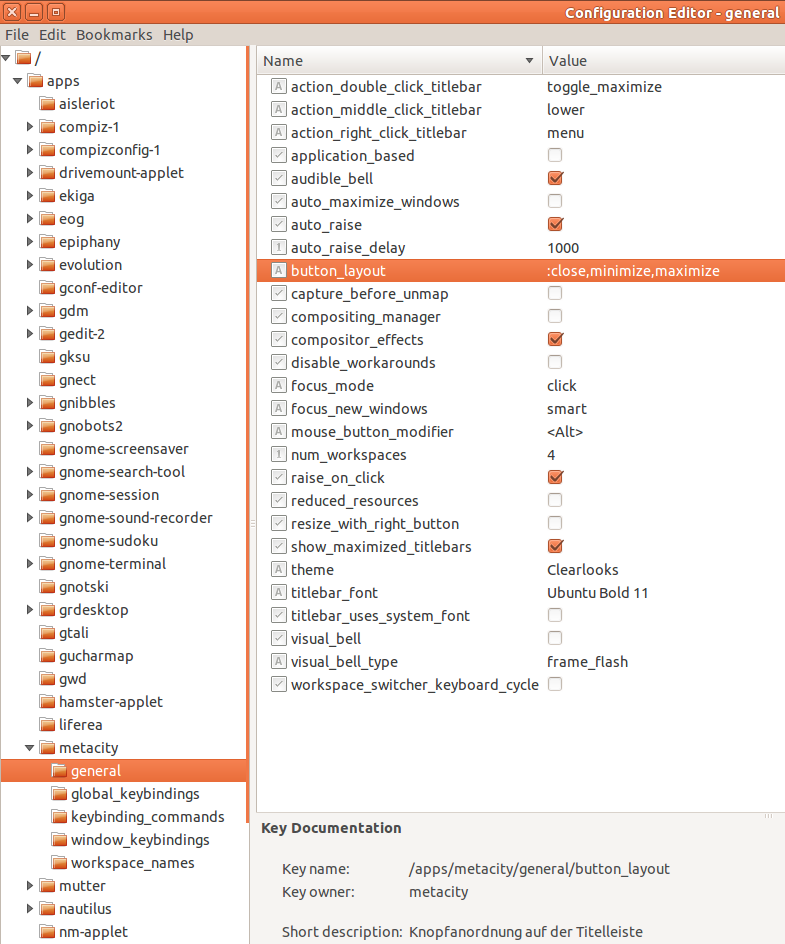
Task: Click the nautilus folder icon in tree
Action: [47, 909]
